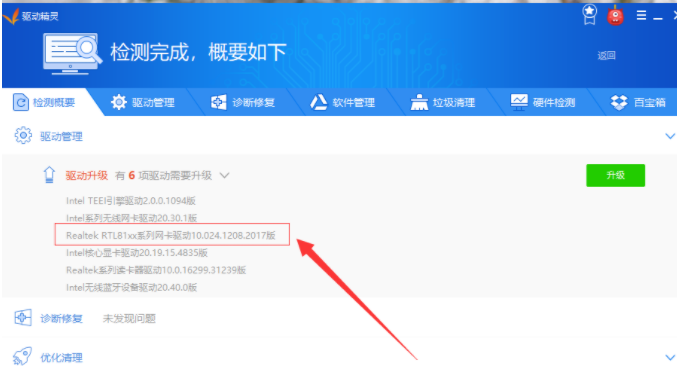Click the broom icon in 垃圾清理 tab
Viewport: 677px width, 382px height.
419,102
